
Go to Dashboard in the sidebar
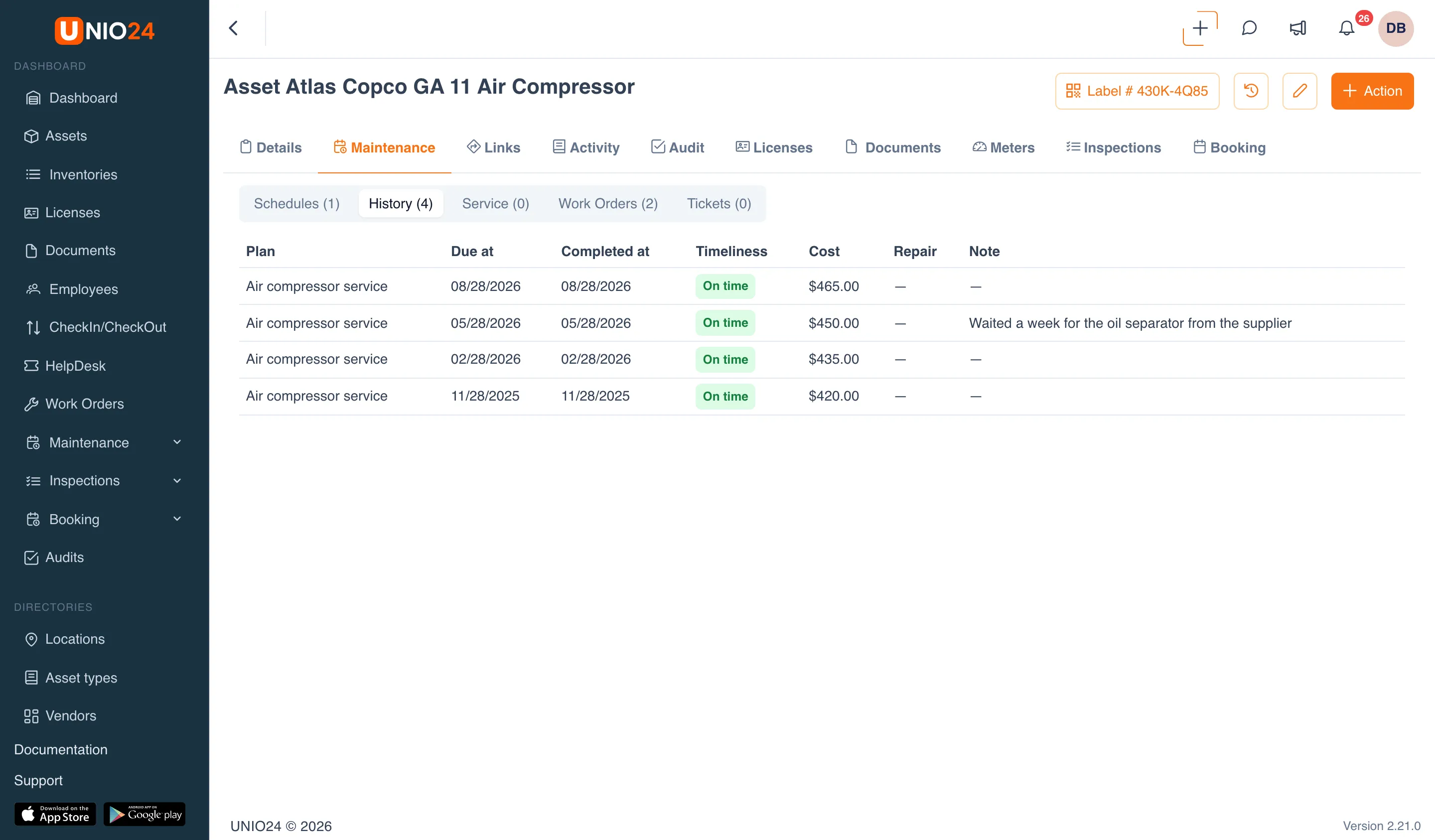click(x=72, y=98)
